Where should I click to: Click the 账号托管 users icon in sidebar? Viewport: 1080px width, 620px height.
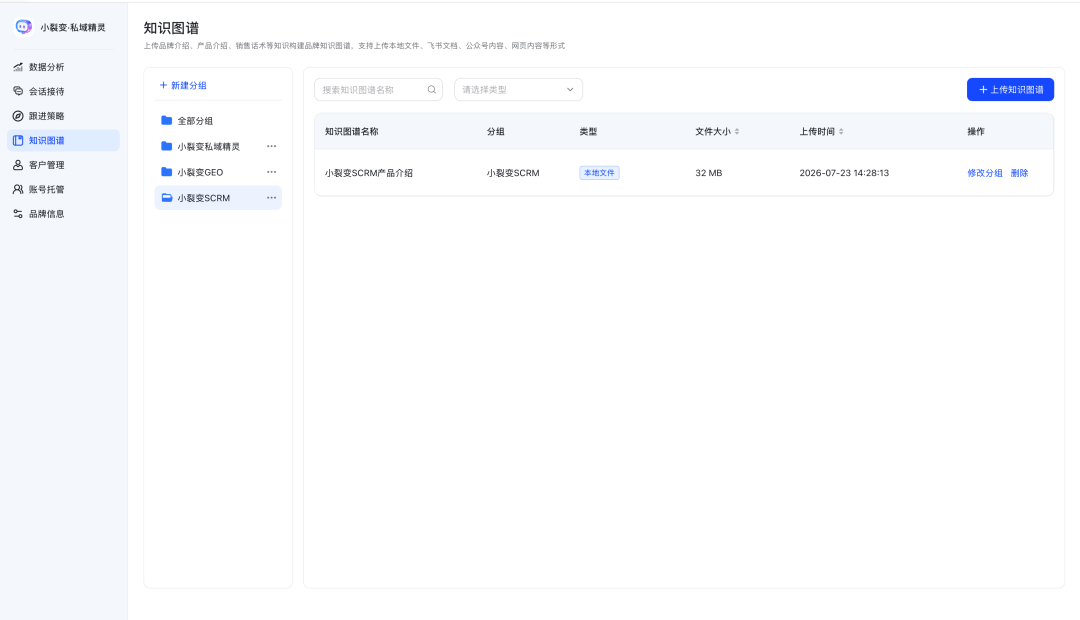[x=18, y=189]
